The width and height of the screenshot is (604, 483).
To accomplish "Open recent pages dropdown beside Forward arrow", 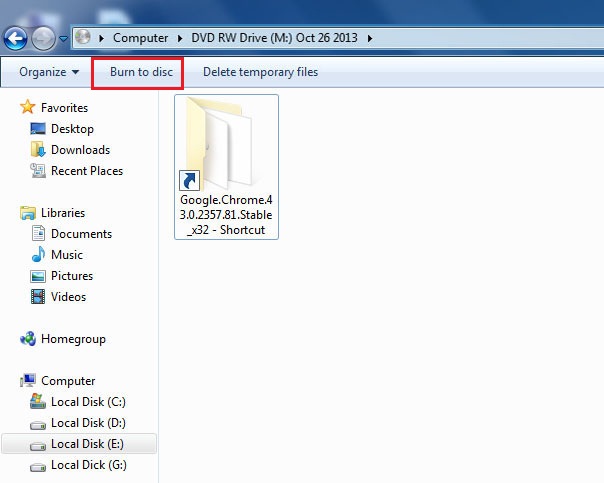I will pyautogui.click(x=64, y=39).
